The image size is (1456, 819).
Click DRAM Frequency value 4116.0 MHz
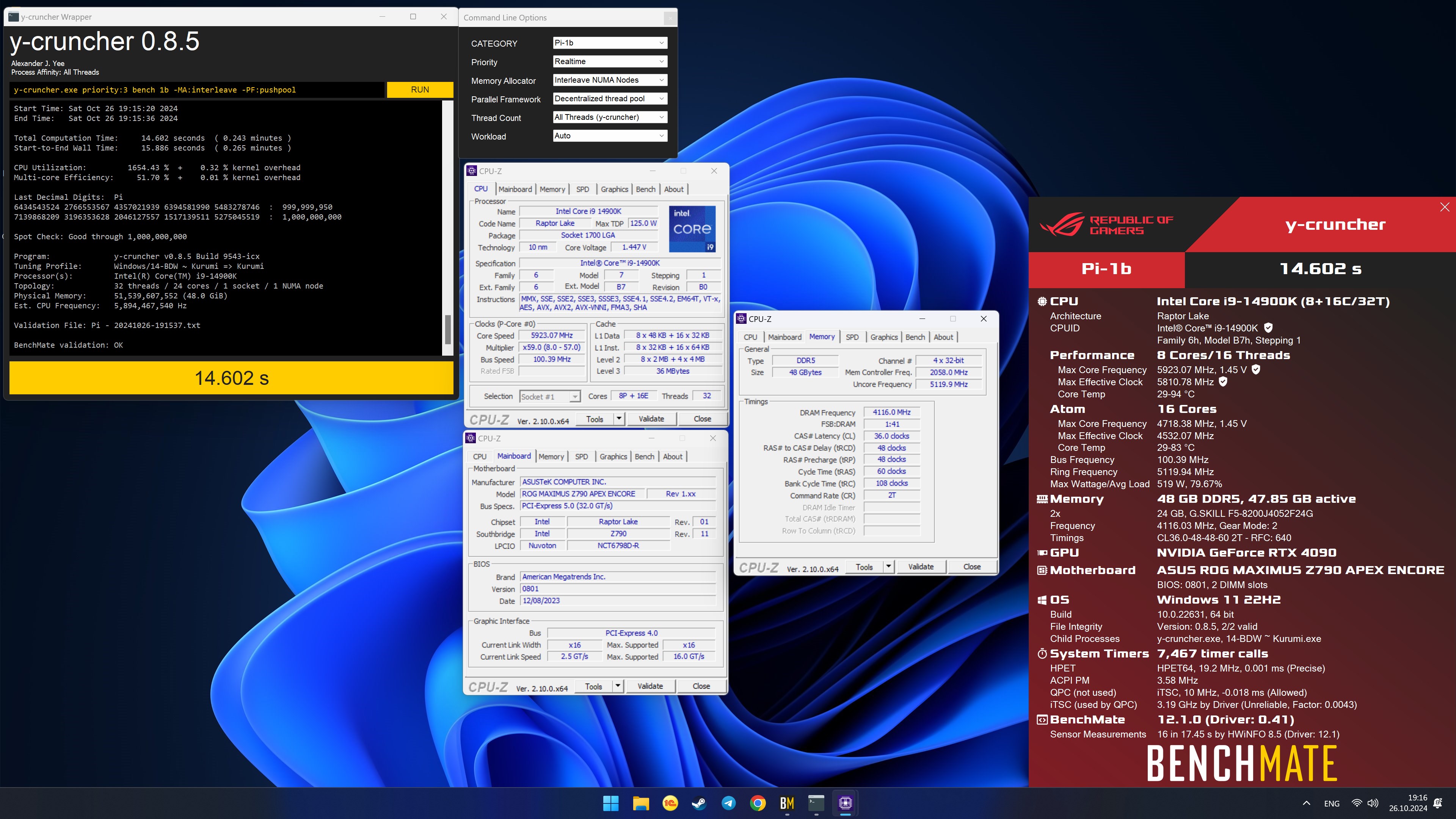click(891, 412)
